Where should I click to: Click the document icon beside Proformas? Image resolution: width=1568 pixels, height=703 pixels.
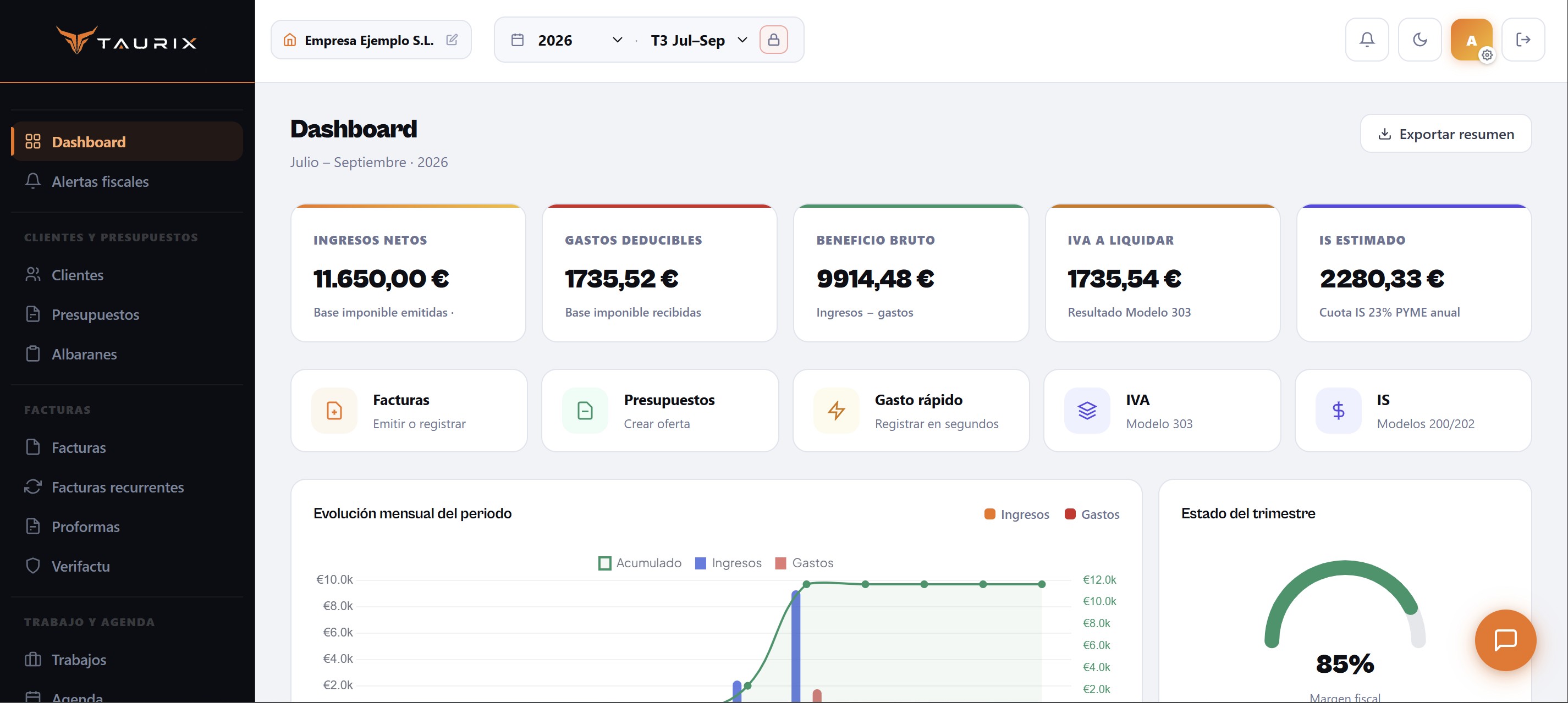click(33, 526)
